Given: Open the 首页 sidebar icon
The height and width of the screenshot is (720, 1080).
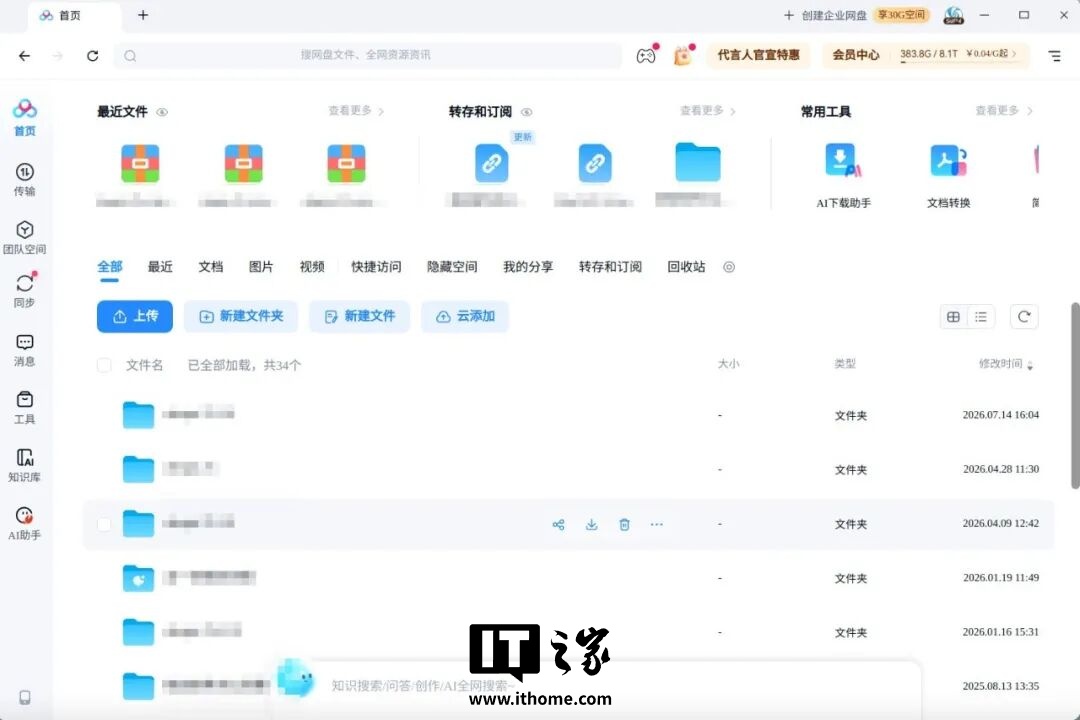Looking at the screenshot, I should 25,116.
